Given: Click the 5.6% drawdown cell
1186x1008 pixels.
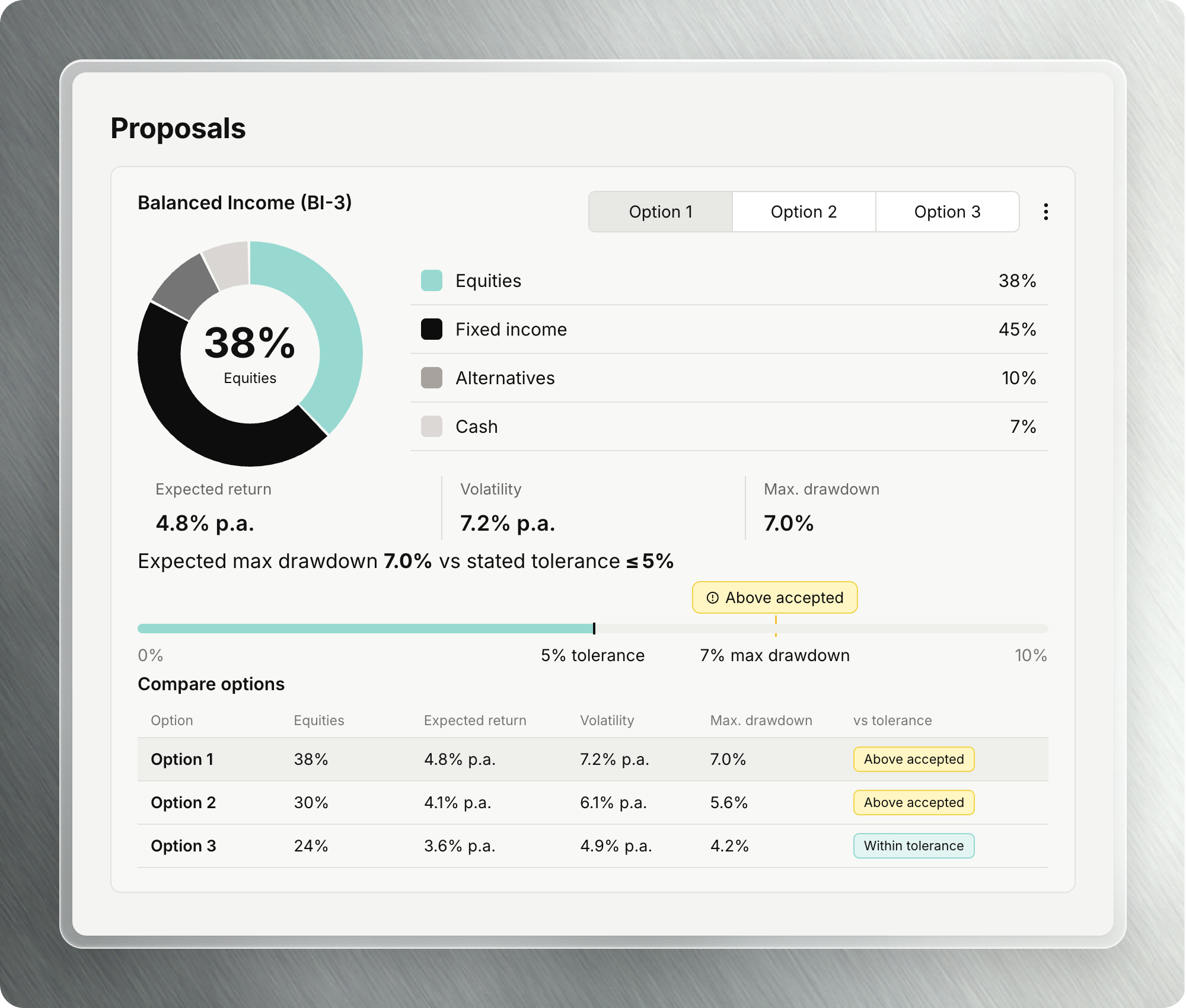Looking at the screenshot, I should point(729,802).
